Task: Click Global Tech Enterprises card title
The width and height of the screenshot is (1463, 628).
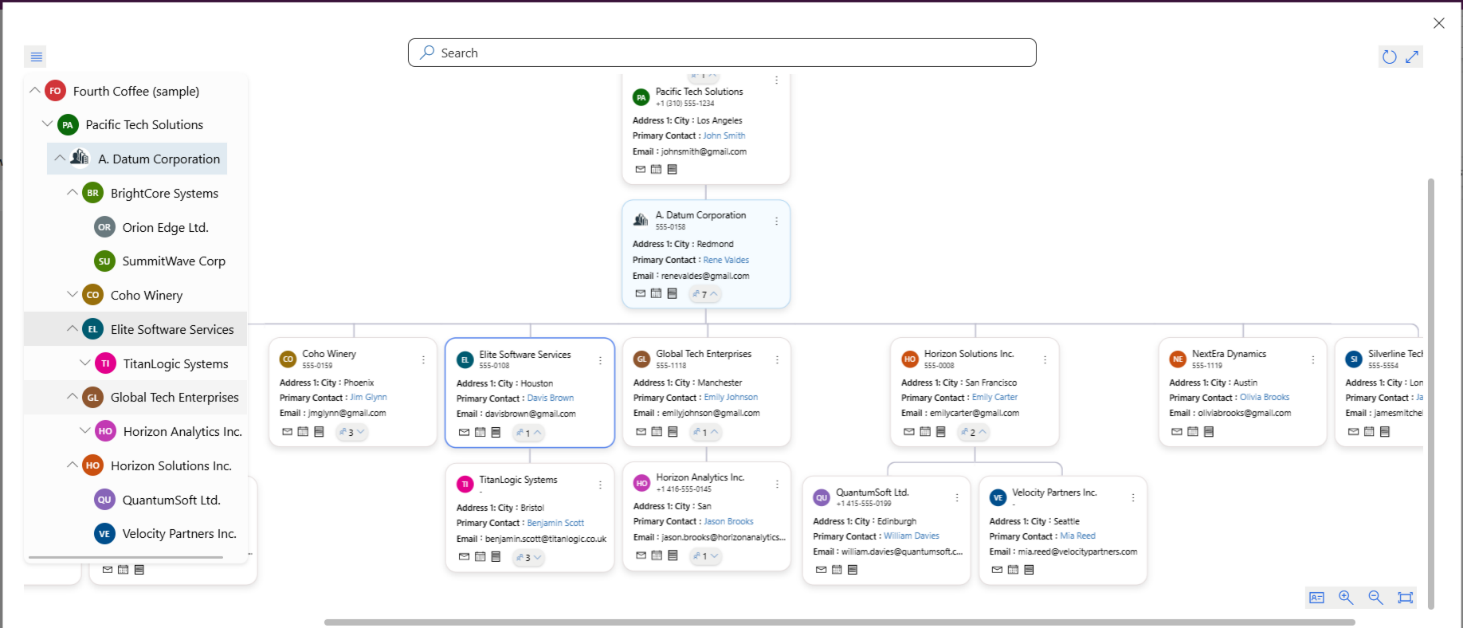Action: [x=704, y=354]
